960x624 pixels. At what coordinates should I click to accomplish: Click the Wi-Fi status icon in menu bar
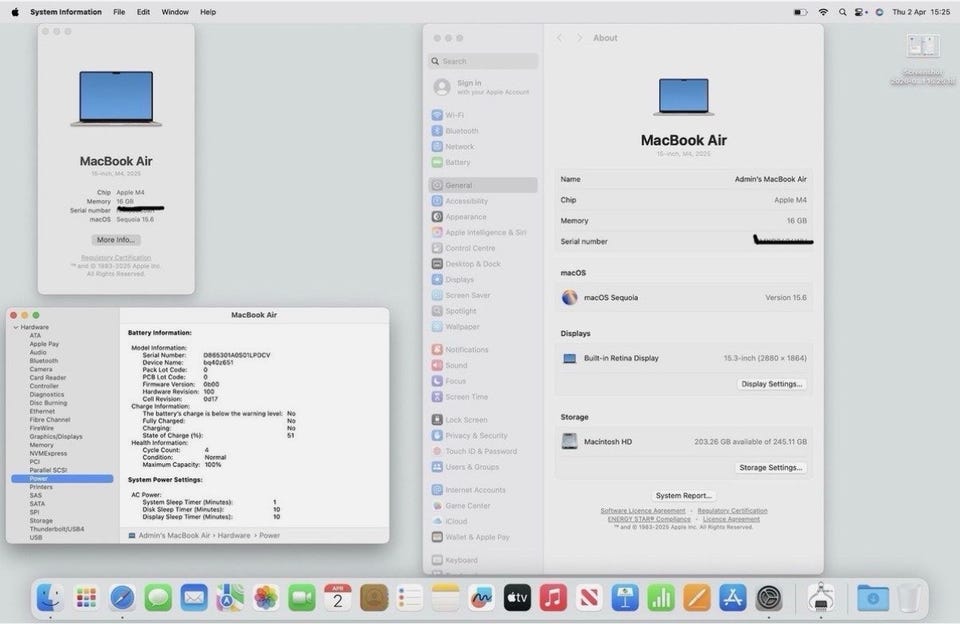823,12
